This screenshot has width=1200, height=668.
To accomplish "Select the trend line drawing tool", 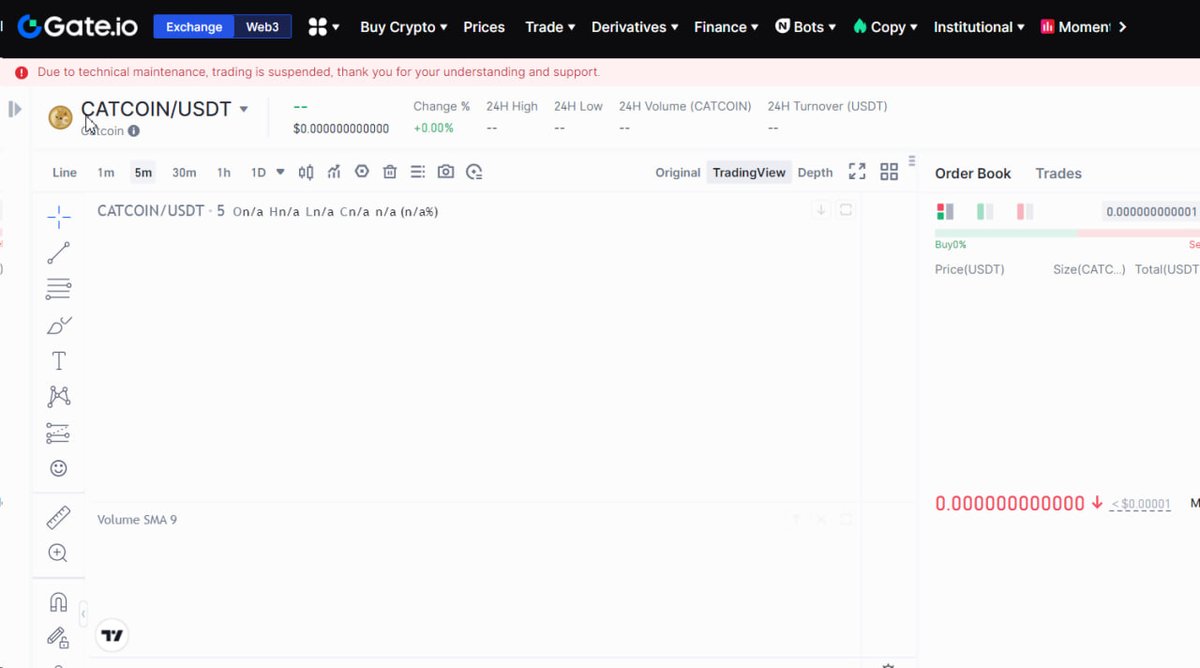I will (x=59, y=253).
